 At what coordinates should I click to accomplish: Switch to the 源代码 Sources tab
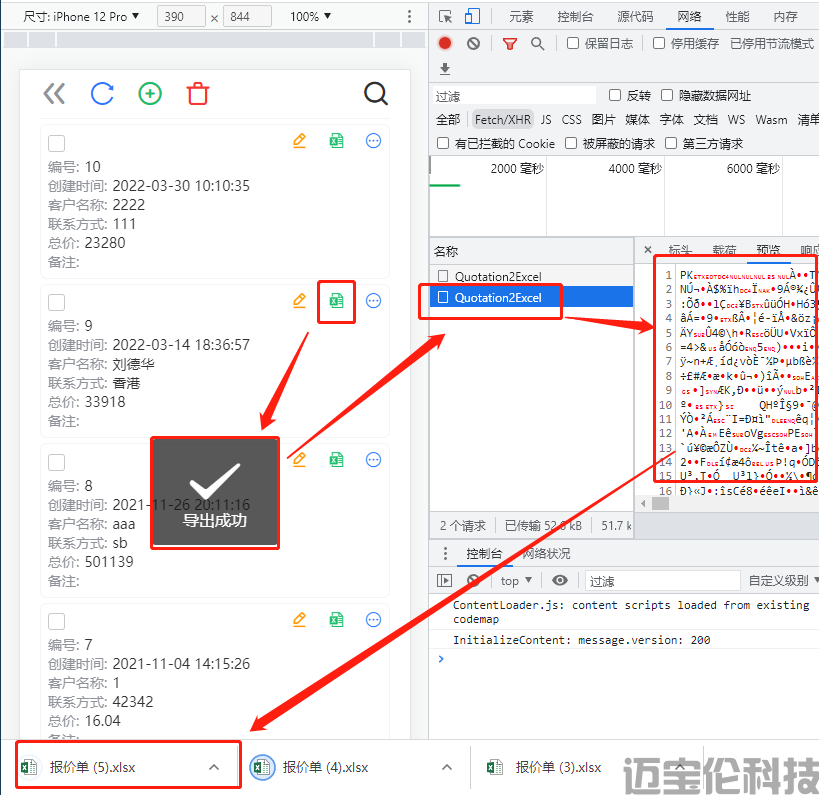click(x=635, y=17)
